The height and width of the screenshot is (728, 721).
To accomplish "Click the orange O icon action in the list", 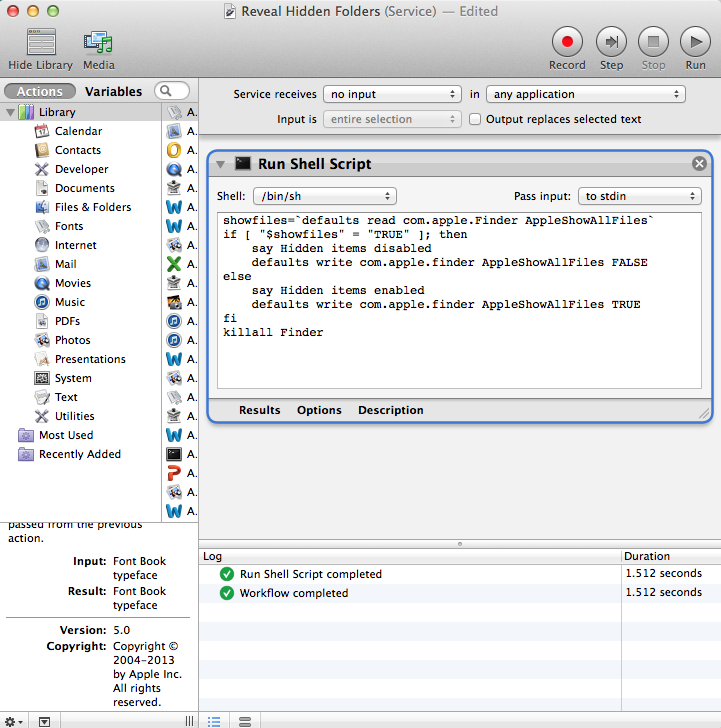I will tap(174, 150).
